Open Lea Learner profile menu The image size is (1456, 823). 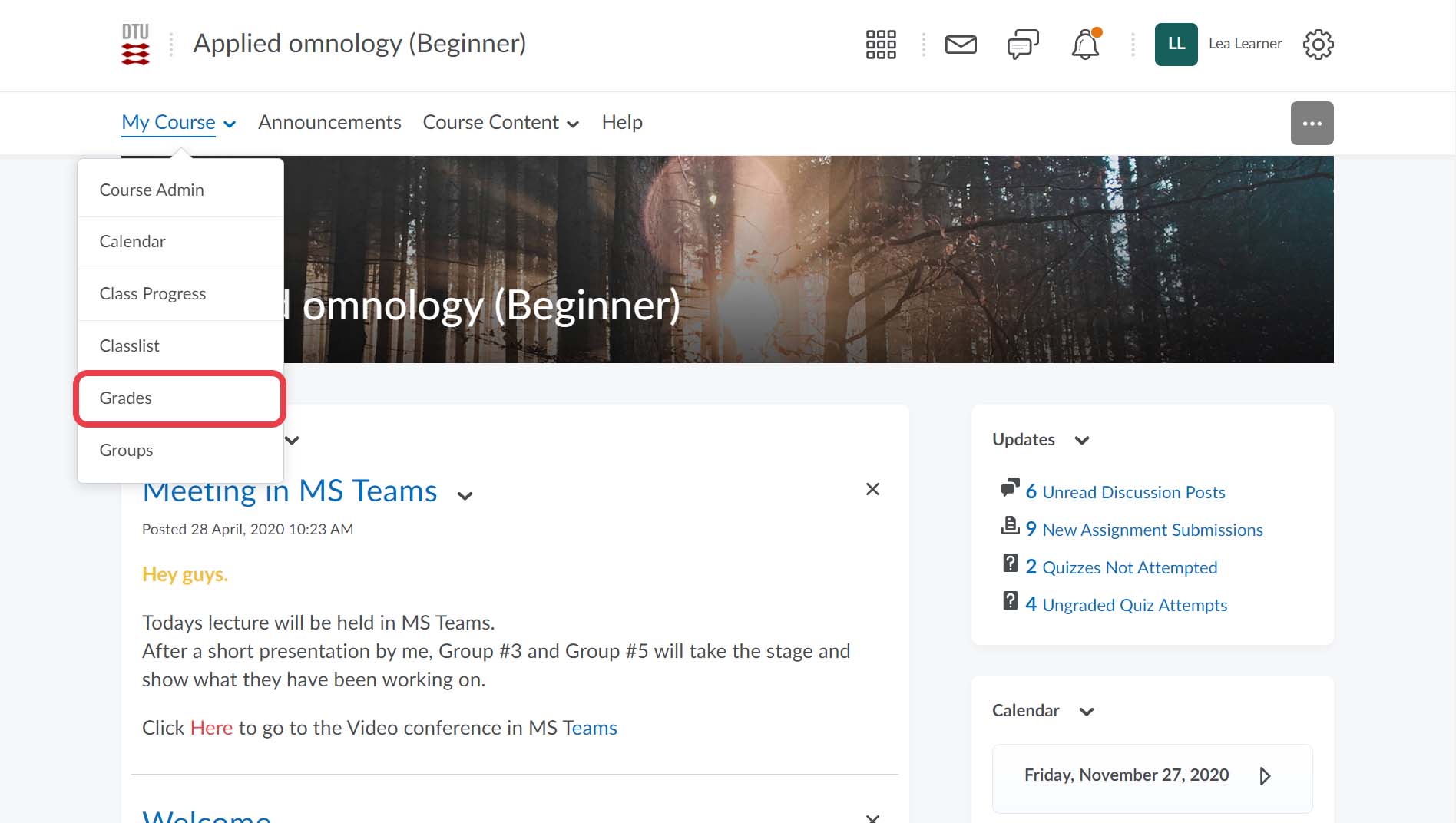coord(1245,44)
